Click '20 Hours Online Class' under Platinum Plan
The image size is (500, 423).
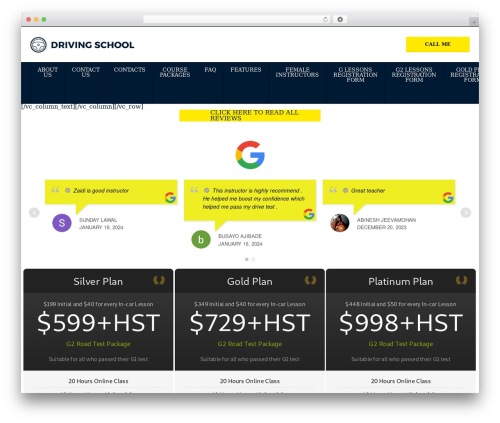point(401,381)
